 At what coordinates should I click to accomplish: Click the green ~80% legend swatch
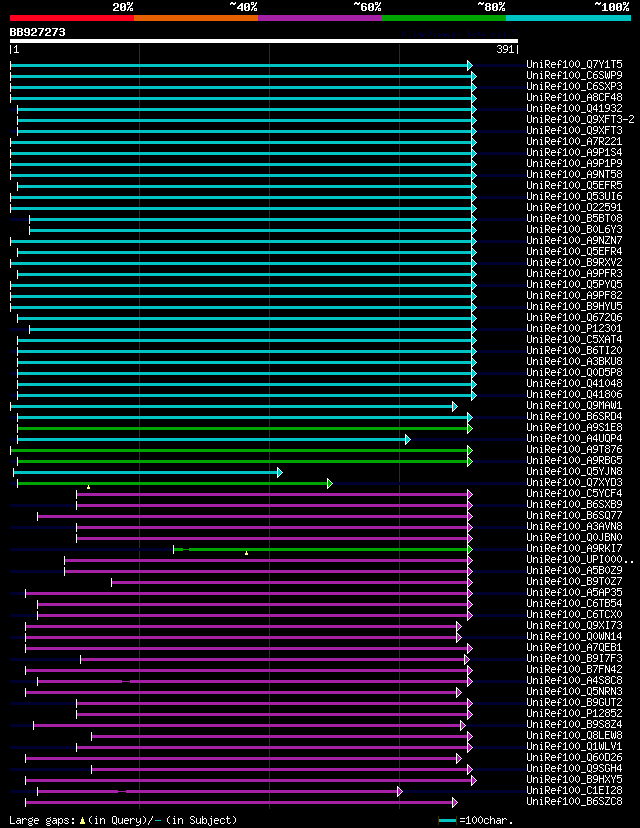(x=444, y=18)
